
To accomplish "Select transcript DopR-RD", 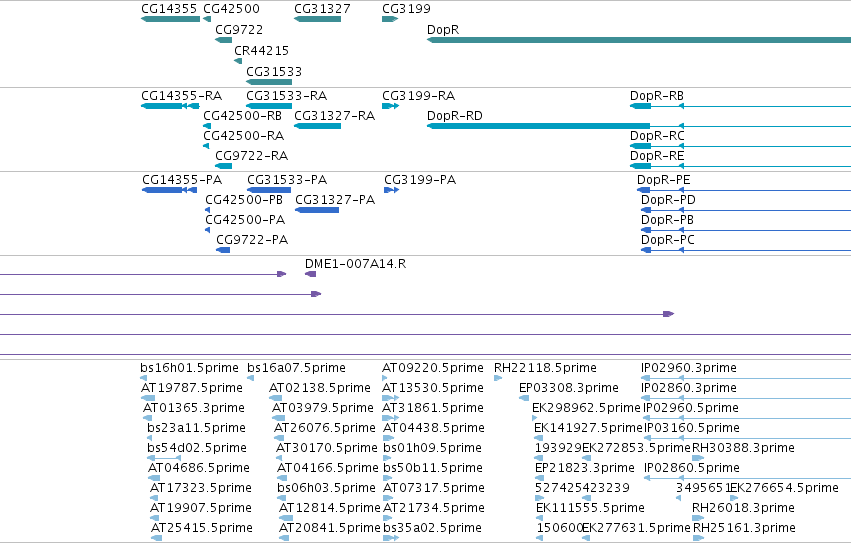I will pyautogui.click(x=639, y=126).
